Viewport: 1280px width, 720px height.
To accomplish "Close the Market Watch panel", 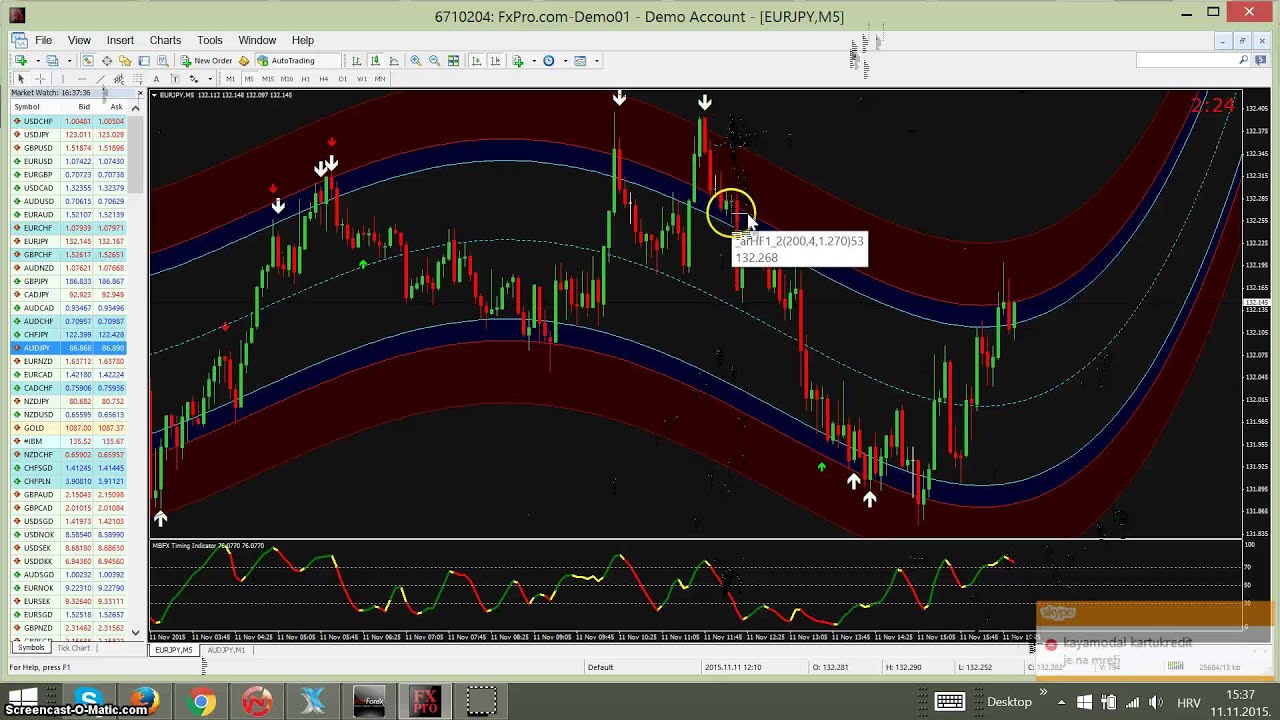I will pos(140,94).
